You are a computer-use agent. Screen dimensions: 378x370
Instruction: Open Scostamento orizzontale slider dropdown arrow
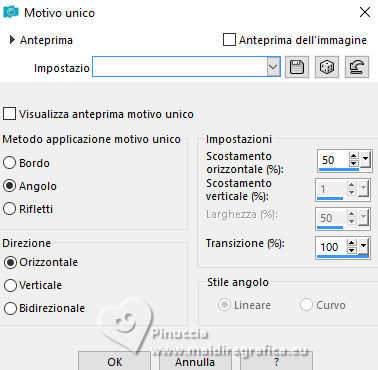[366, 159]
